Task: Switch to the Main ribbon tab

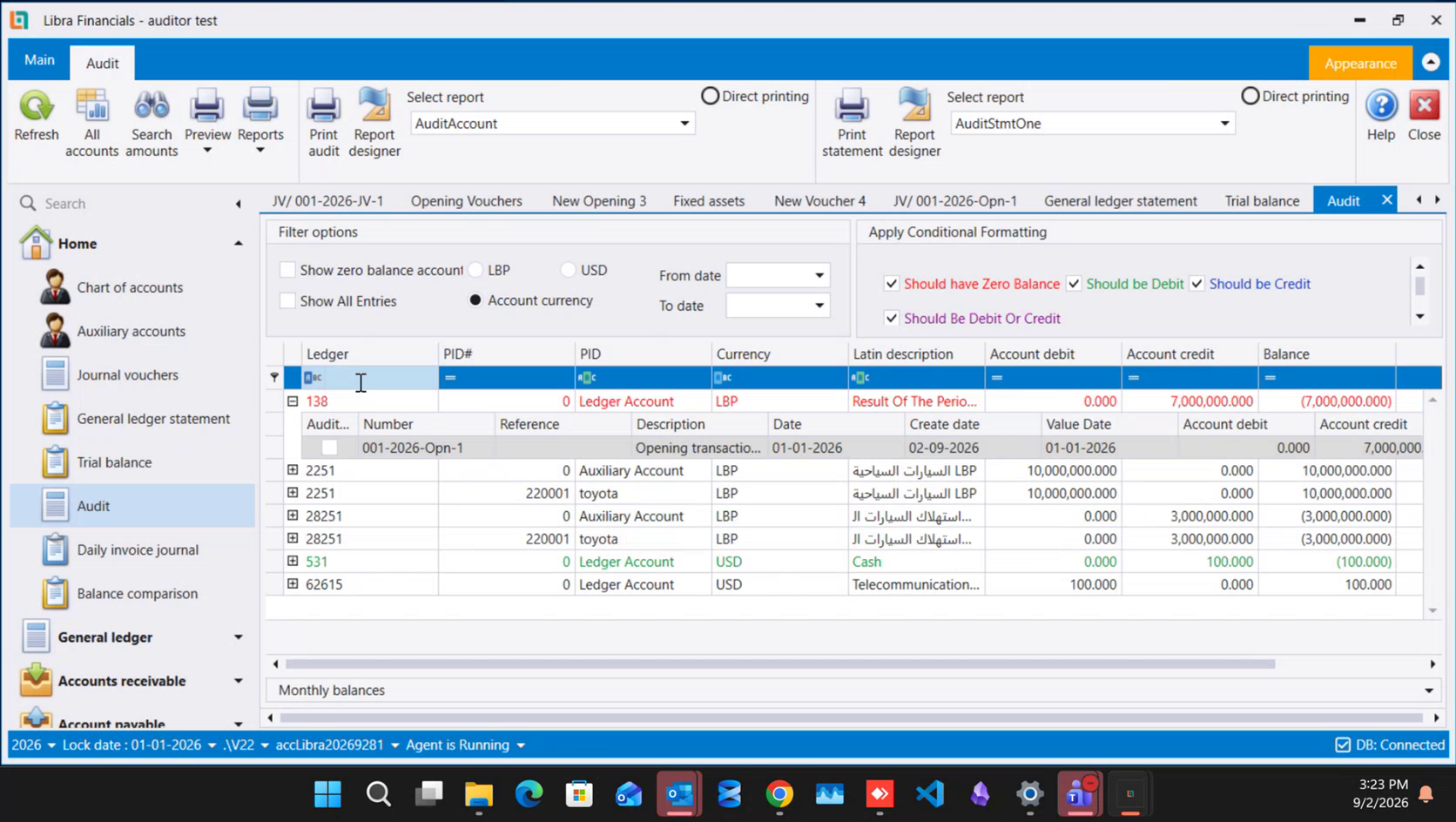Action: [39, 60]
